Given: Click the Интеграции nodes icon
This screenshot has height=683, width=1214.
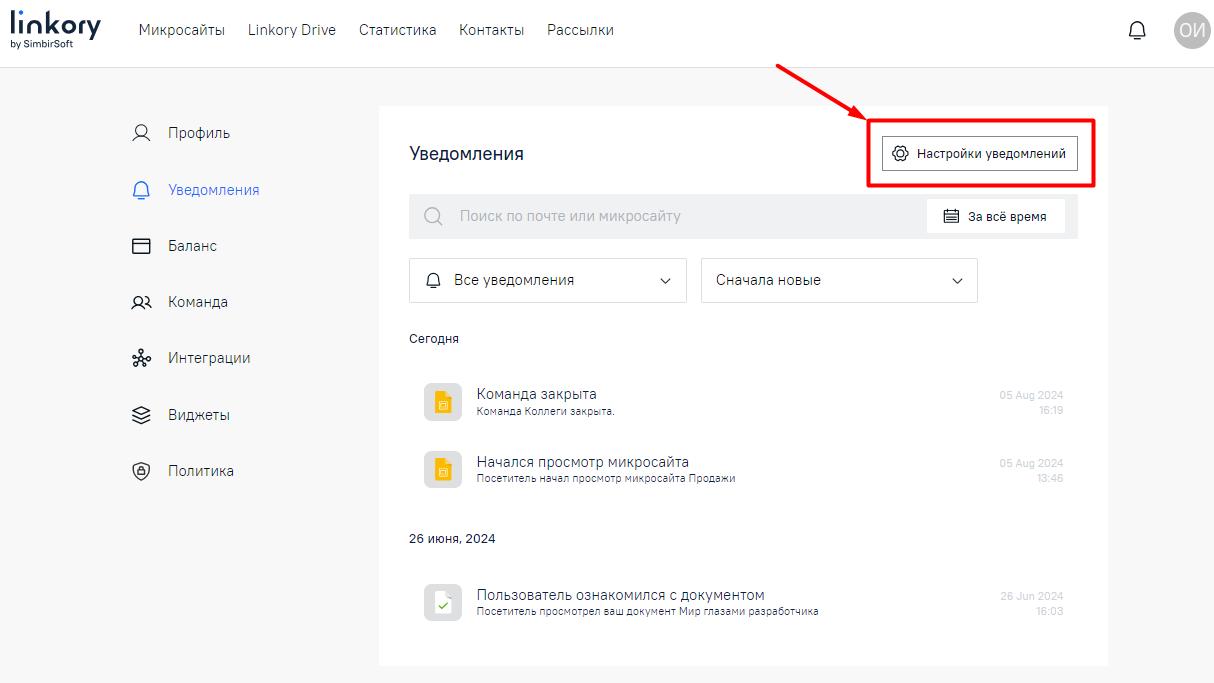Looking at the screenshot, I should point(139,357).
